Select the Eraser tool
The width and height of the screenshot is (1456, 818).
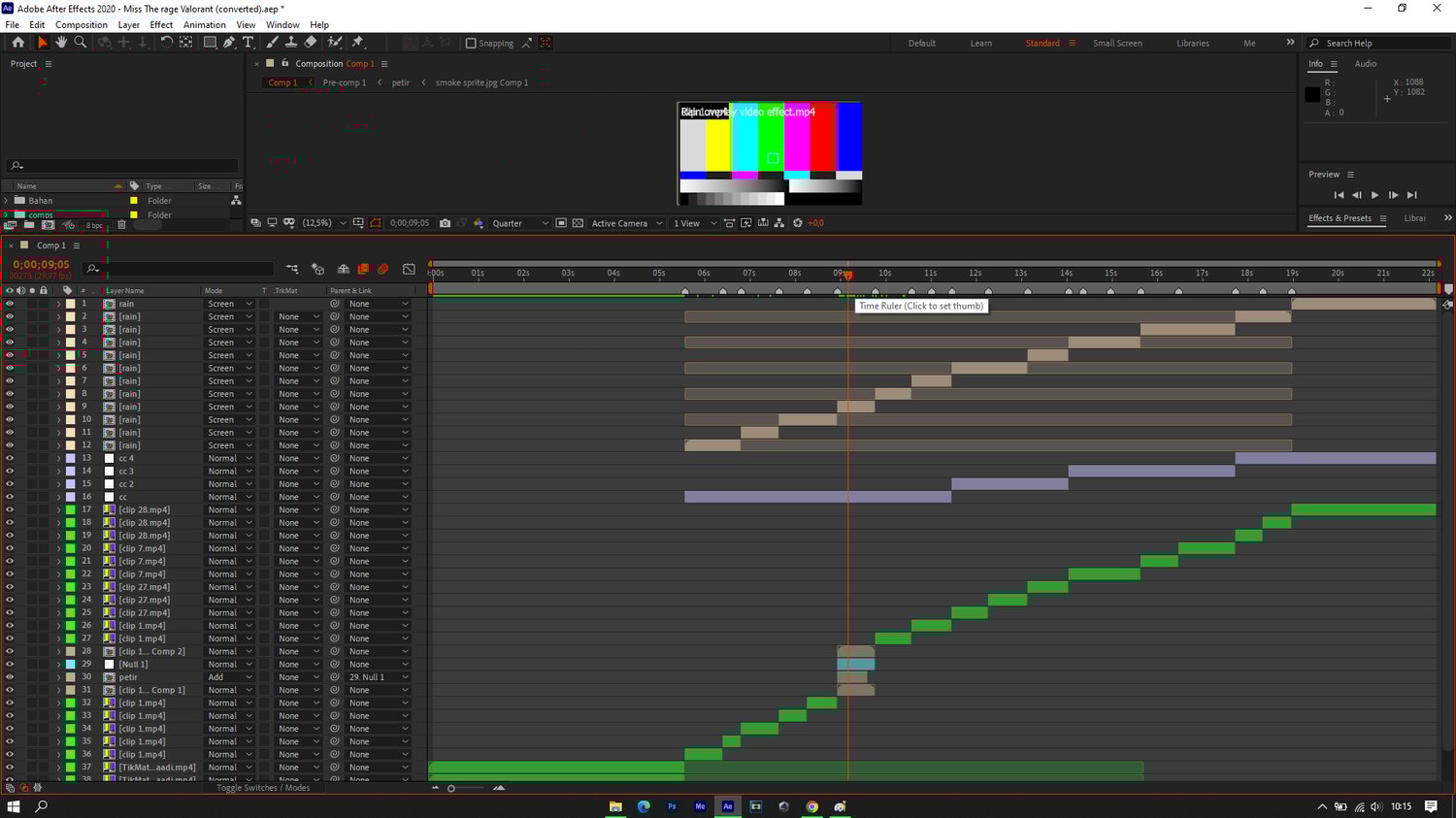310,43
